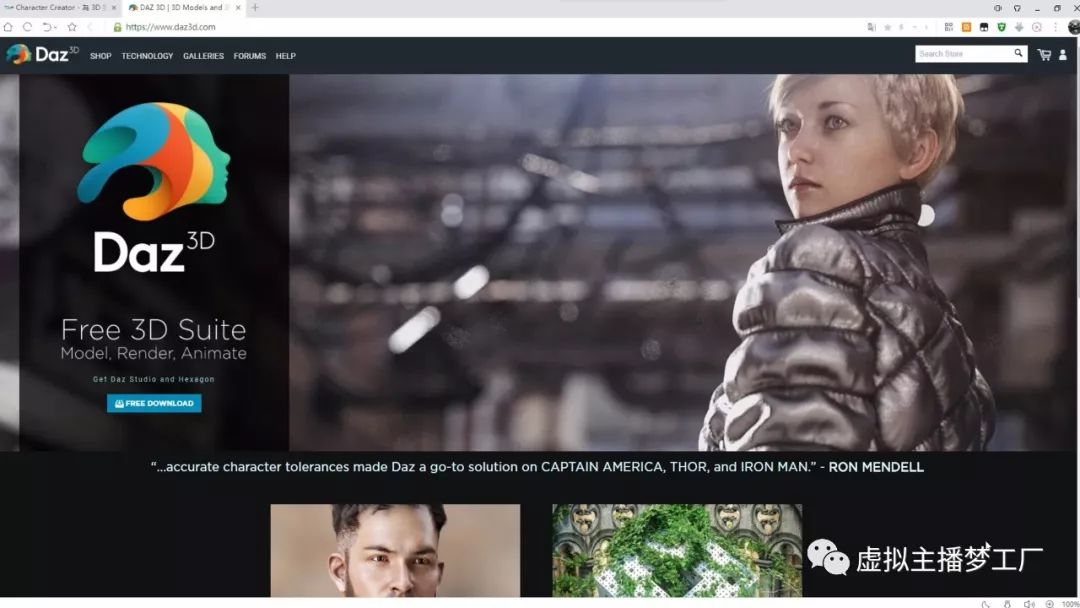Viewport: 1080px width, 608px height.
Task: Click the translate icon in address bar
Action: tap(871, 27)
